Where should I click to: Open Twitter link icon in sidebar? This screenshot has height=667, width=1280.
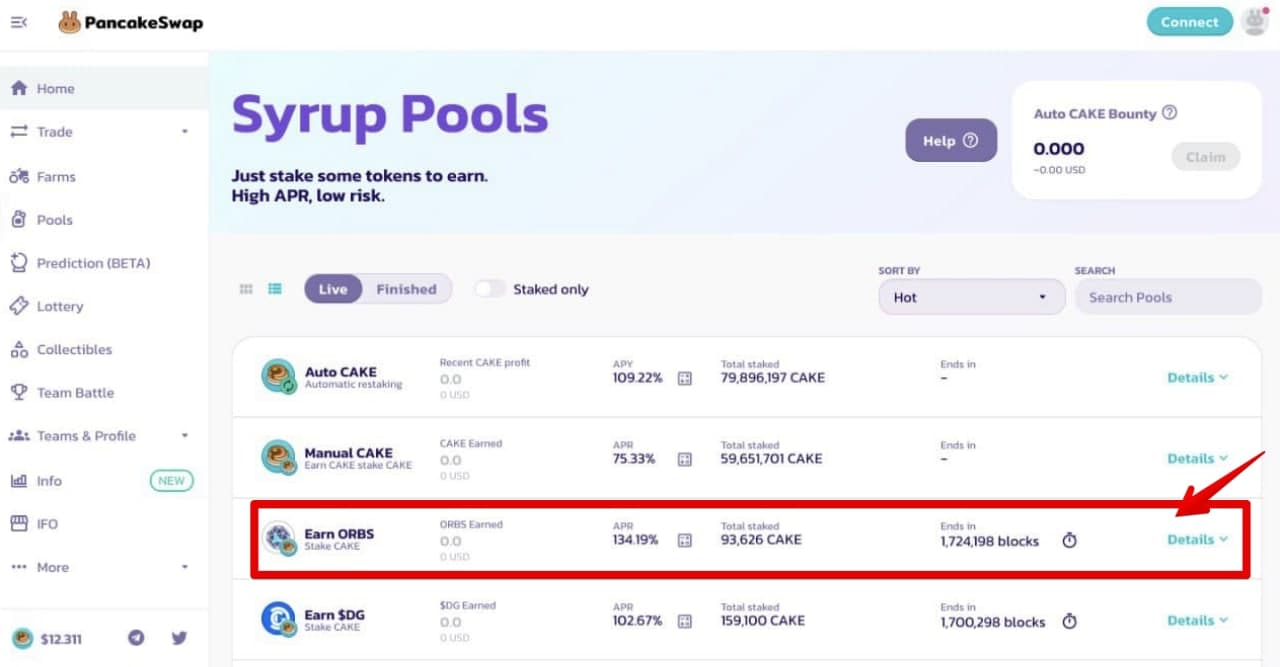(x=179, y=638)
